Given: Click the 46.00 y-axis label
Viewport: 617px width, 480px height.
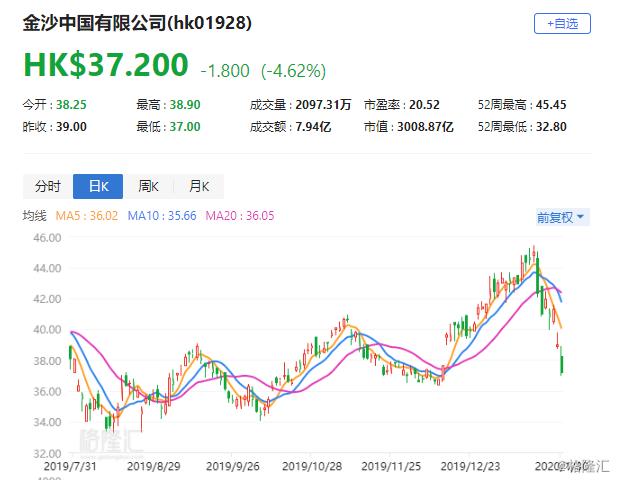Looking at the screenshot, I should click(x=47, y=238).
